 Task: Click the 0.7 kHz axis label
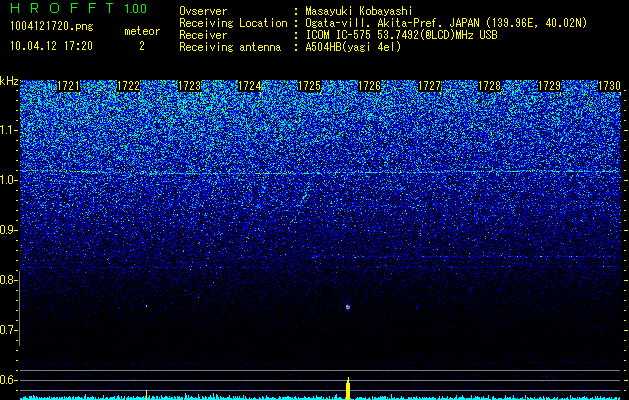pyautogui.click(x=7, y=330)
